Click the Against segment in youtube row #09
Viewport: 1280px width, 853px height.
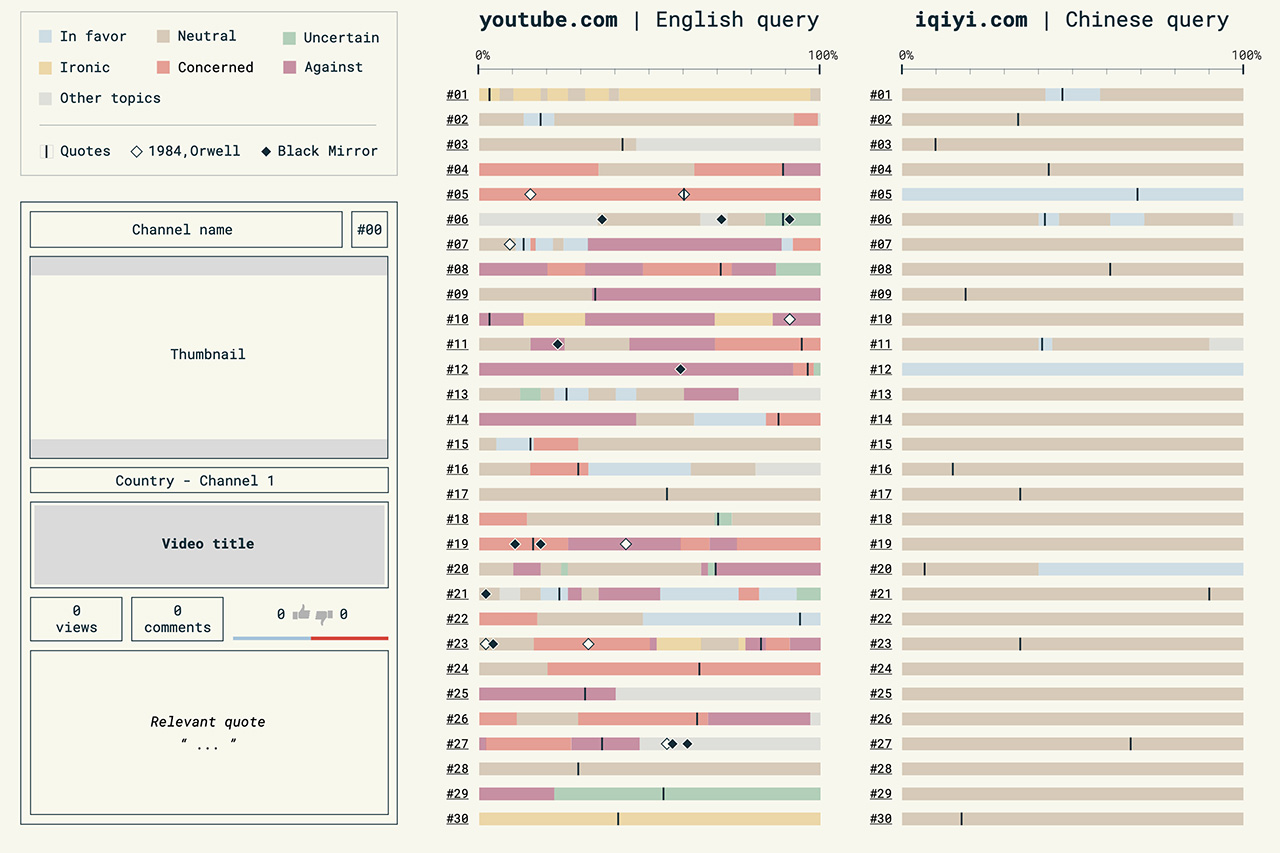(x=708, y=294)
